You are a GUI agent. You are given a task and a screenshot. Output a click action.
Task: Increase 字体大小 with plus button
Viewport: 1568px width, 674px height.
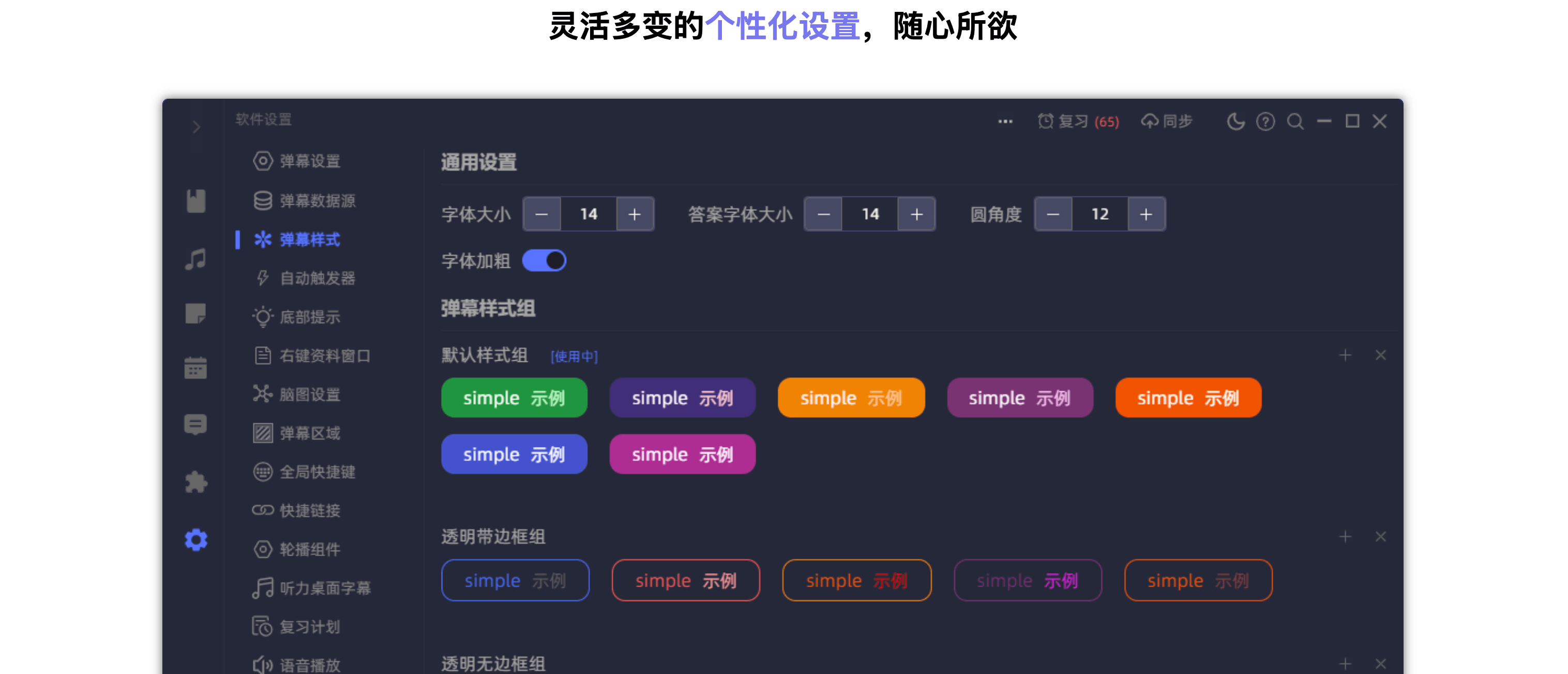click(x=635, y=214)
